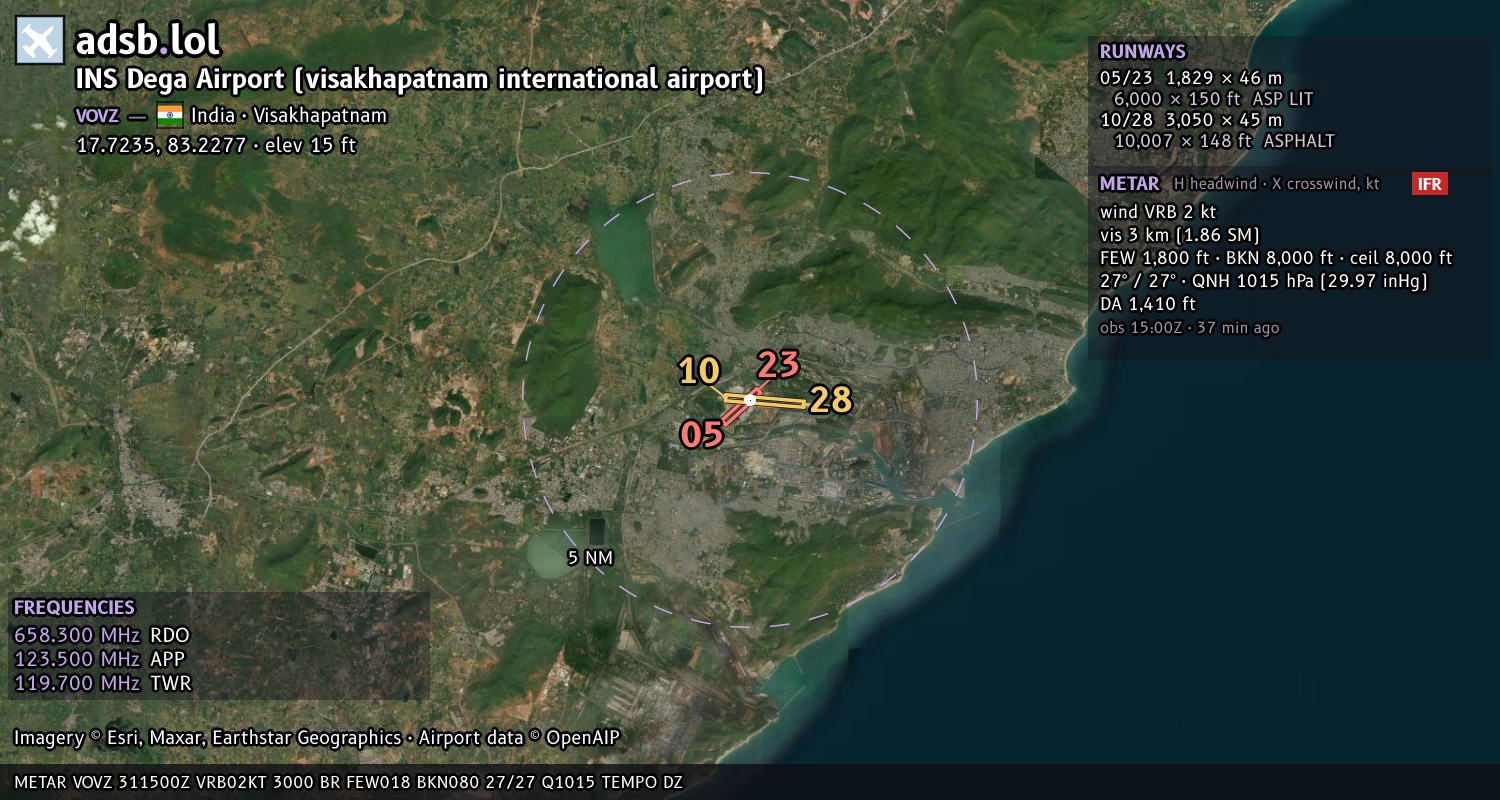
Task: Click the India · Visakhapatnam location text
Action: tap(289, 116)
